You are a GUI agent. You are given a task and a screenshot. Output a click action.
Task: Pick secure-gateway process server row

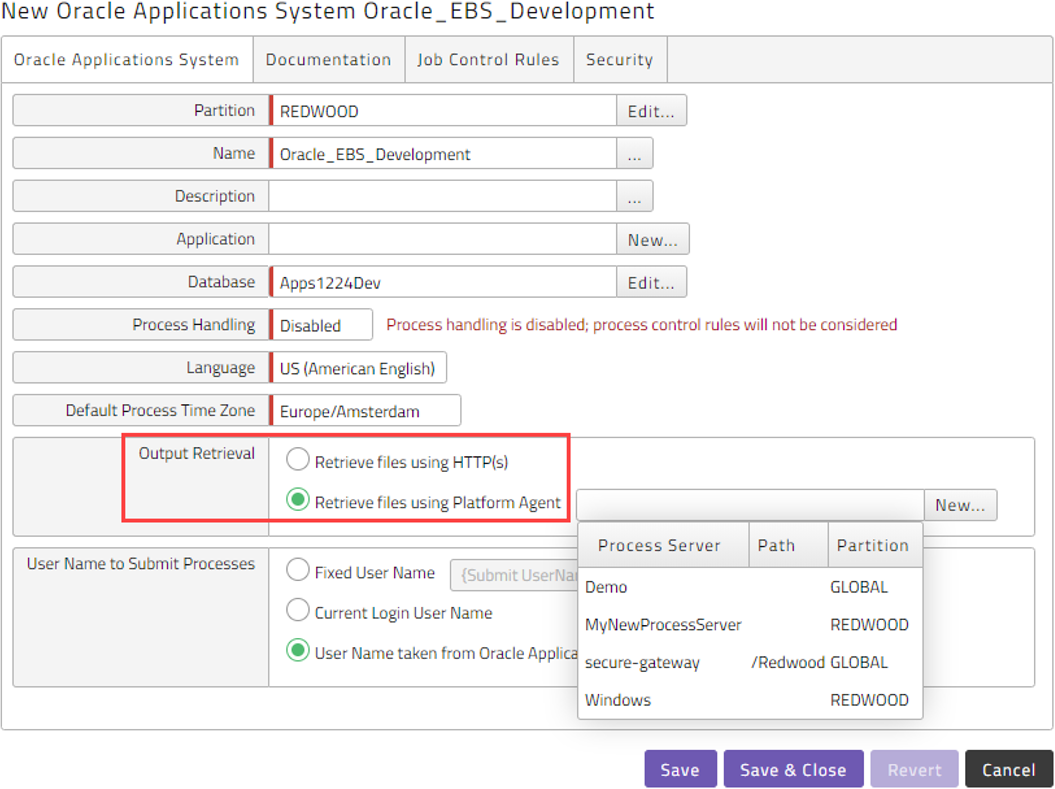point(750,663)
